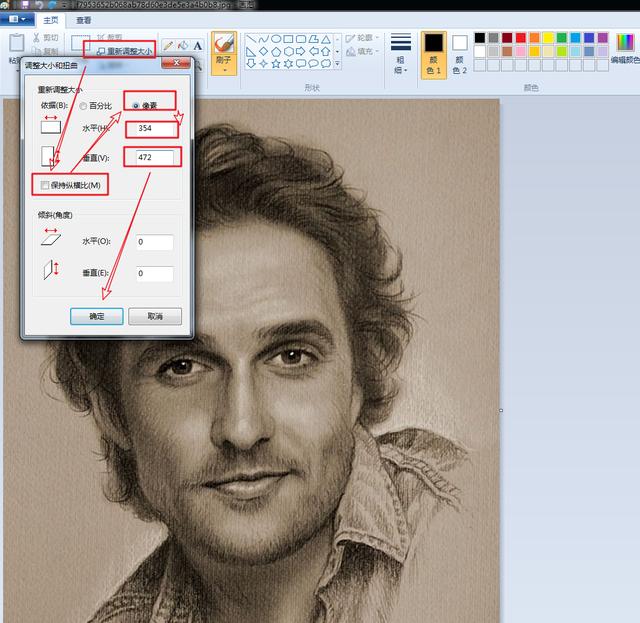Select the text tool
This screenshot has width=640, height=623.
tap(198, 45)
